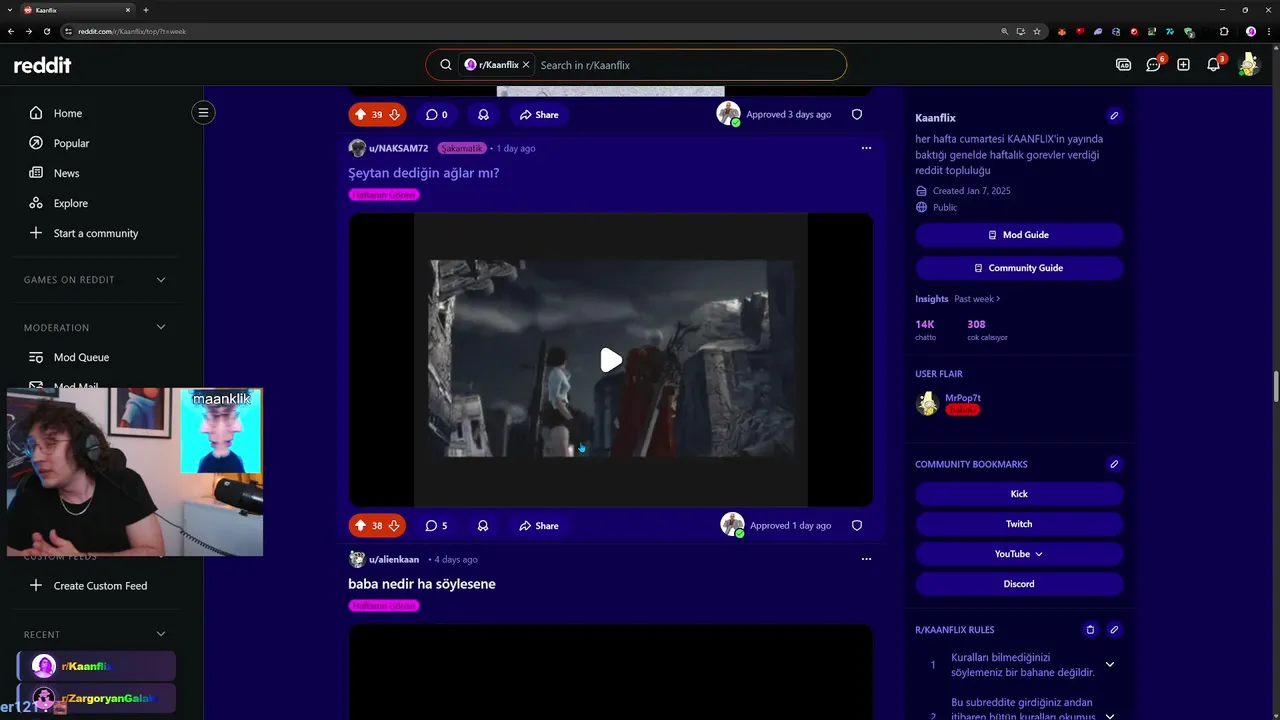Open the Kick bookmark

coord(1019,494)
